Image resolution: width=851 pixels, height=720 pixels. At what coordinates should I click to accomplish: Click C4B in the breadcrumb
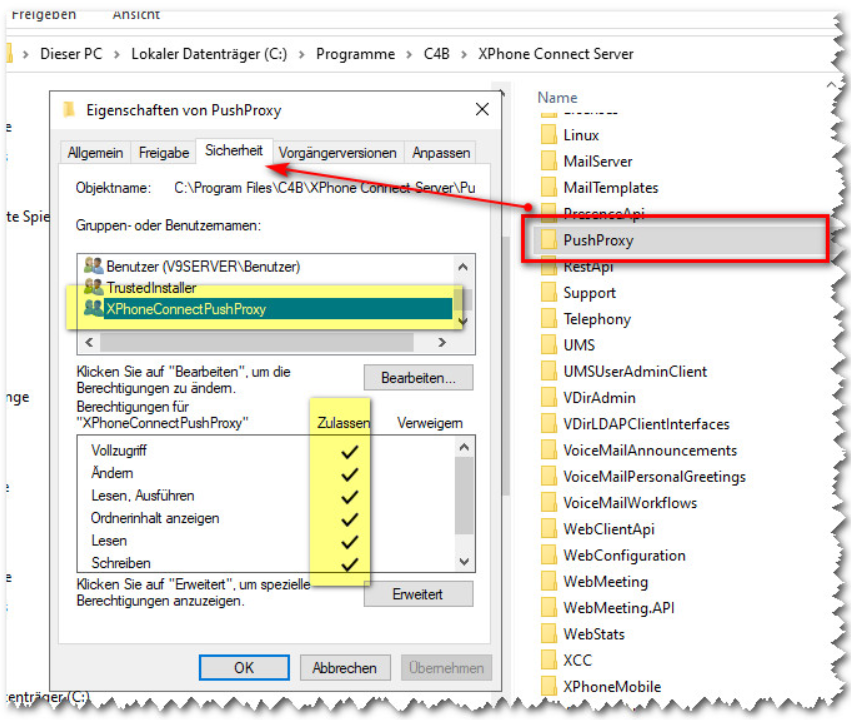pos(436,54)
